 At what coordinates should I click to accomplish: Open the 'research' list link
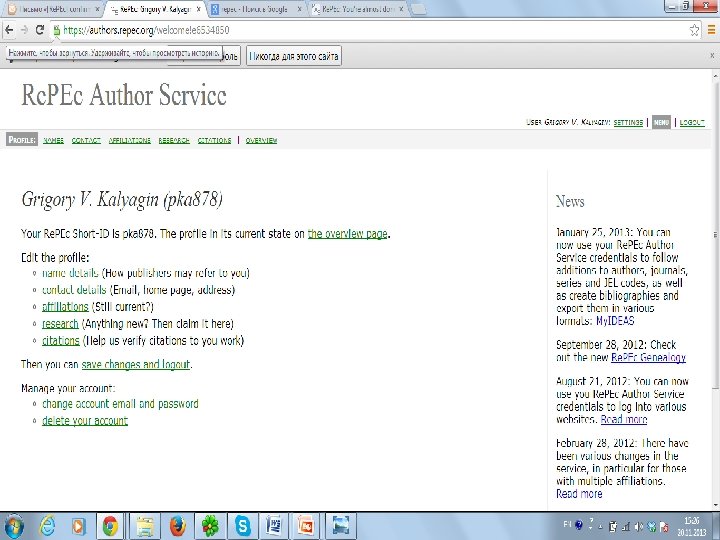60,324
